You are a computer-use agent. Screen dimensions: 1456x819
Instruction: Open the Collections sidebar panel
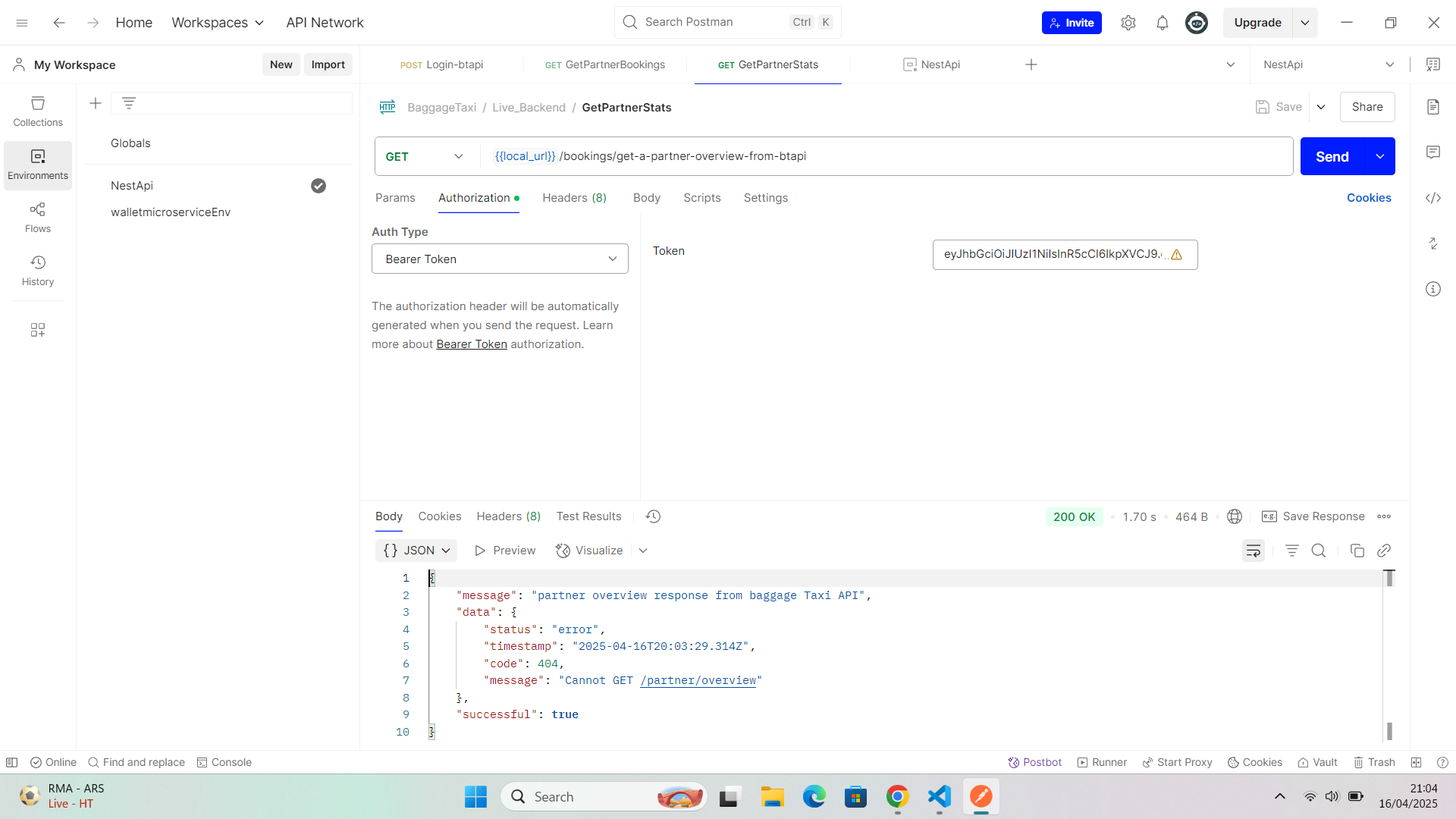point(38,111)
